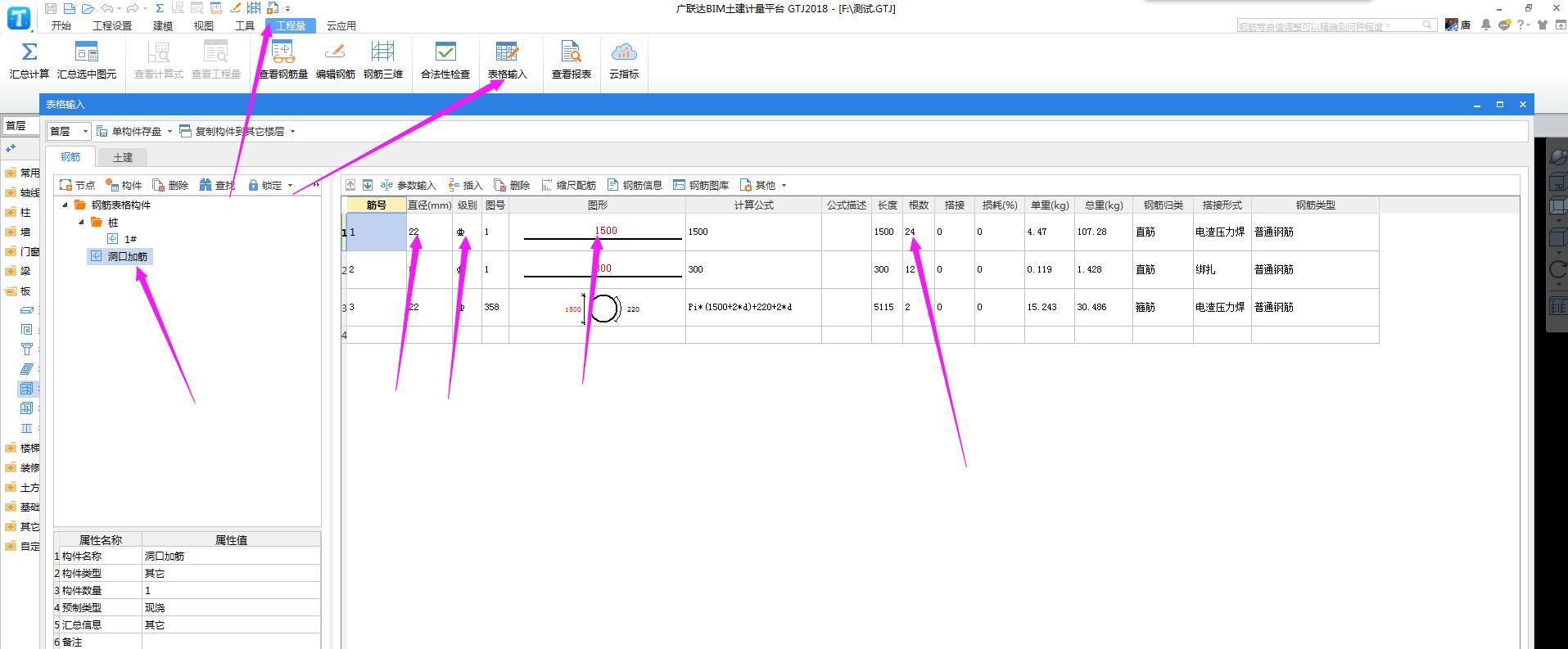1568x649 pixels.
Task: Click 插入 in rebar table toolbar
Action: click(465, 186)
